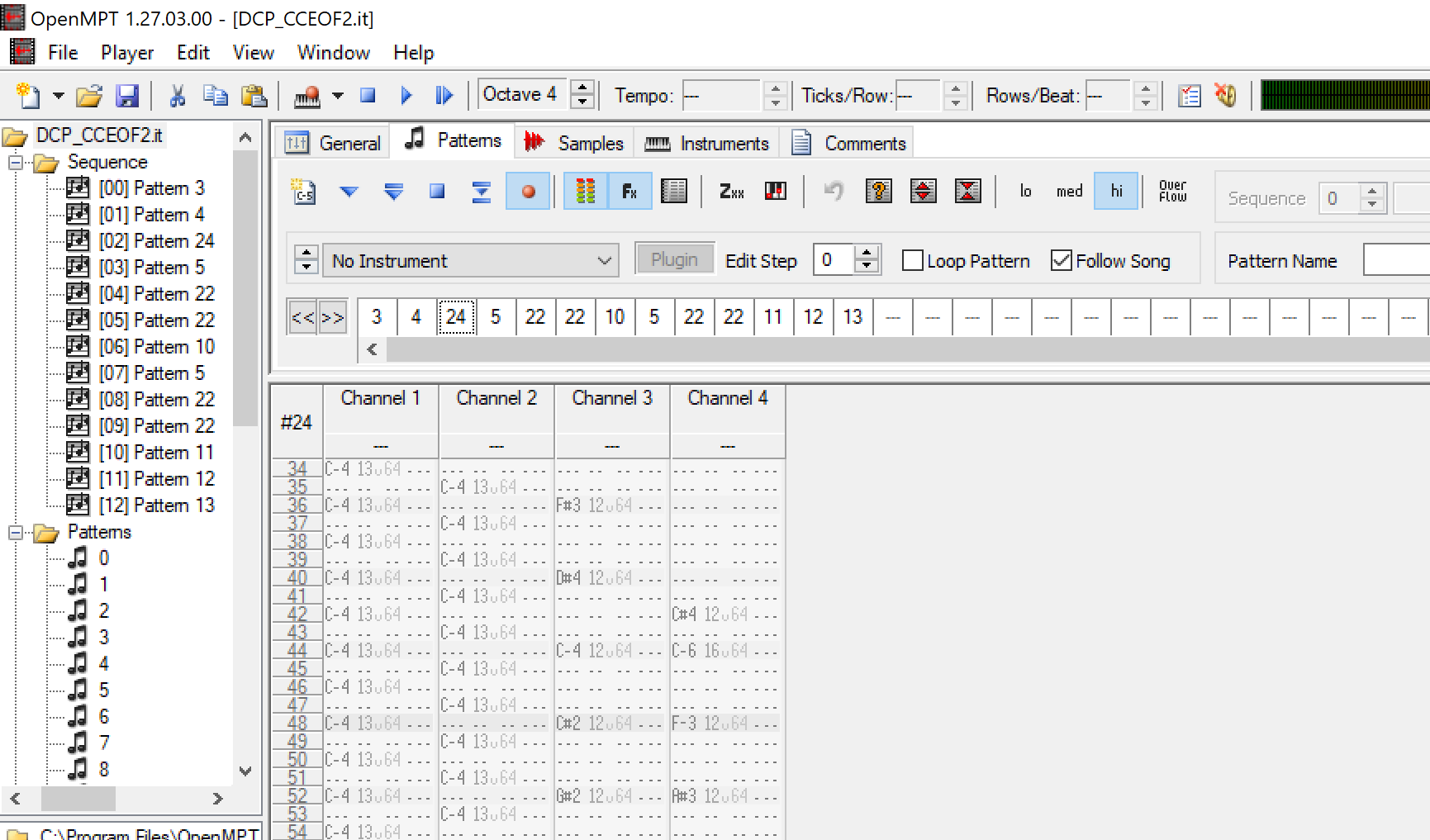This screenshot has width=1430, height=840.
Task: Save the module with floppy icon
Action: click(x=127, y=96)
